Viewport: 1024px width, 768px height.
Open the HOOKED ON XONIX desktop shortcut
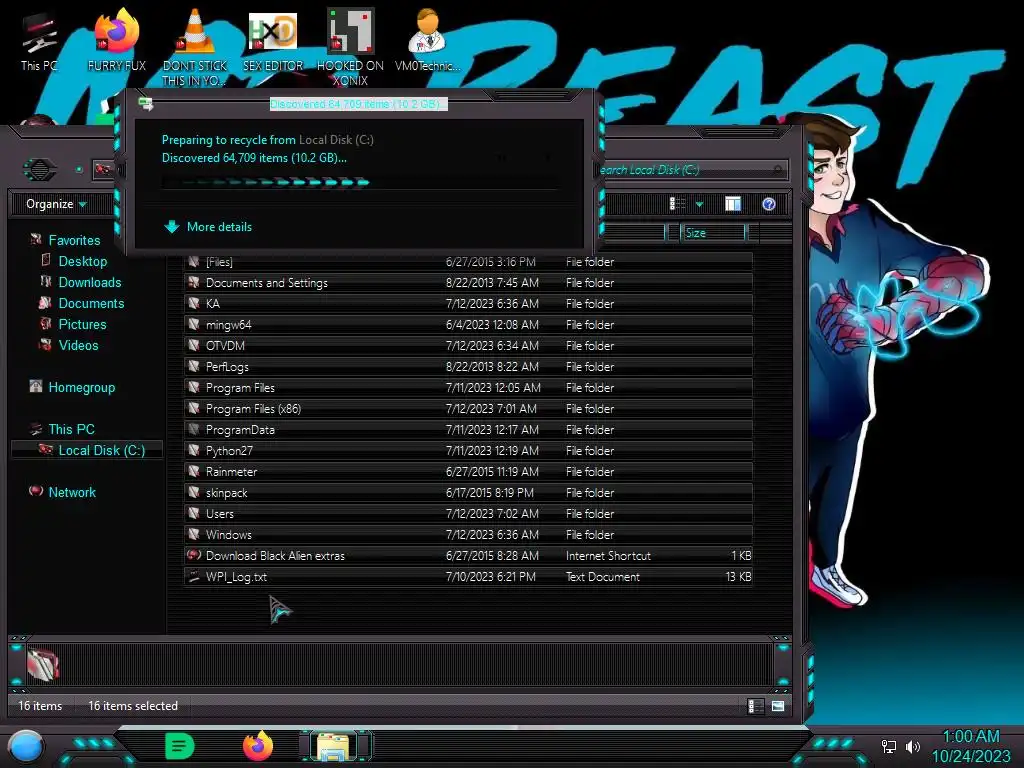pos(350,47)
